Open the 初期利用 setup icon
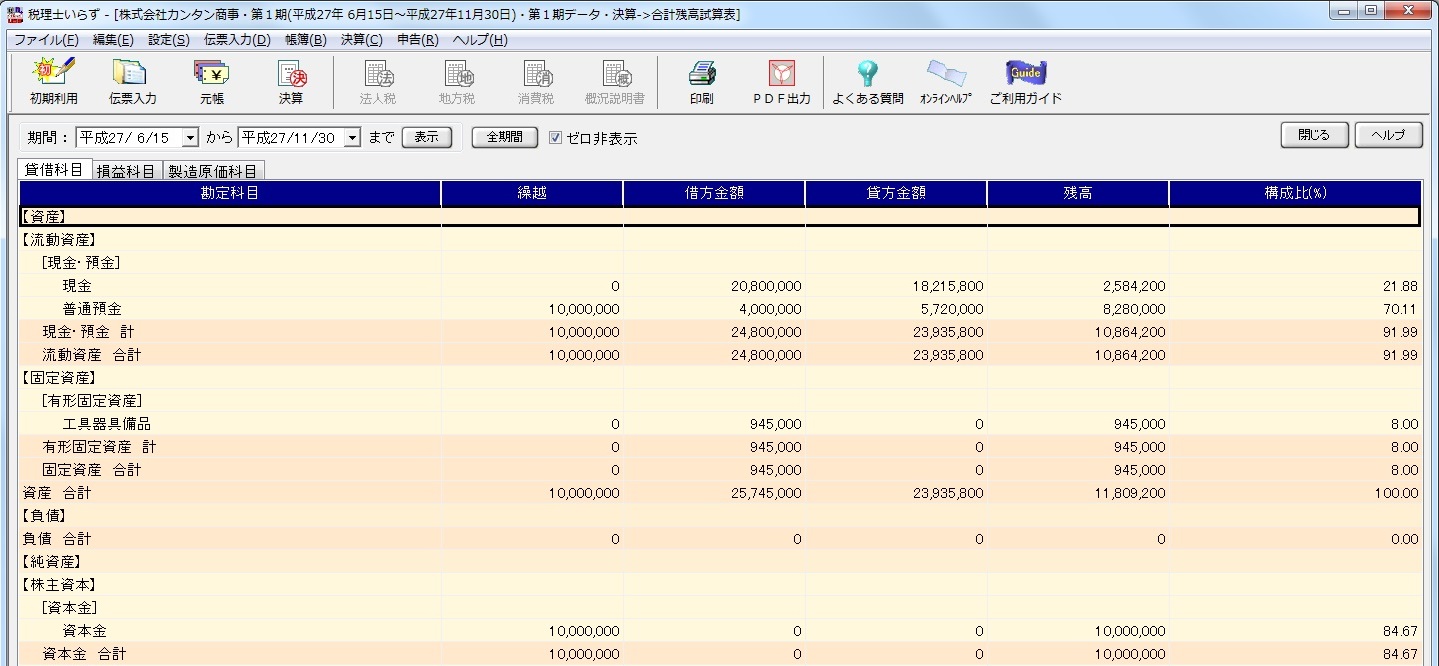The width and height of the screenshot is (1439, 666). pos(53,81)
